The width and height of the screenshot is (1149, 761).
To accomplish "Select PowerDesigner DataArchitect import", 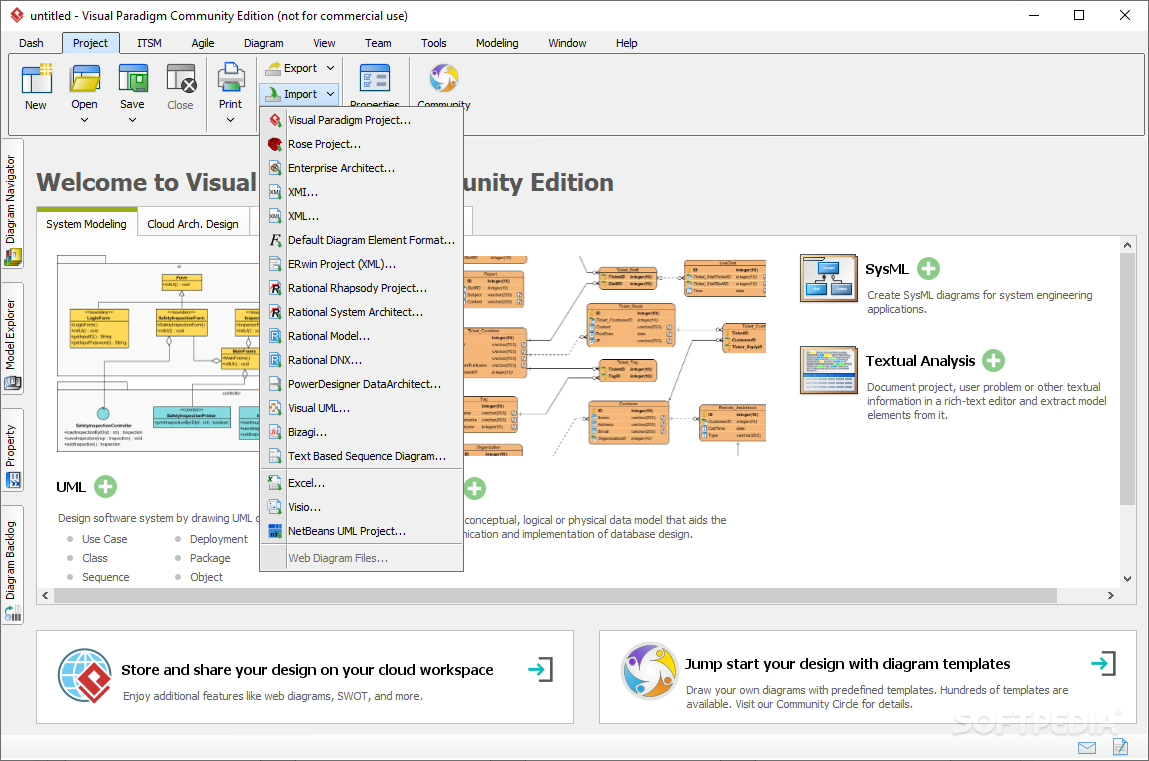I will 362,384.
